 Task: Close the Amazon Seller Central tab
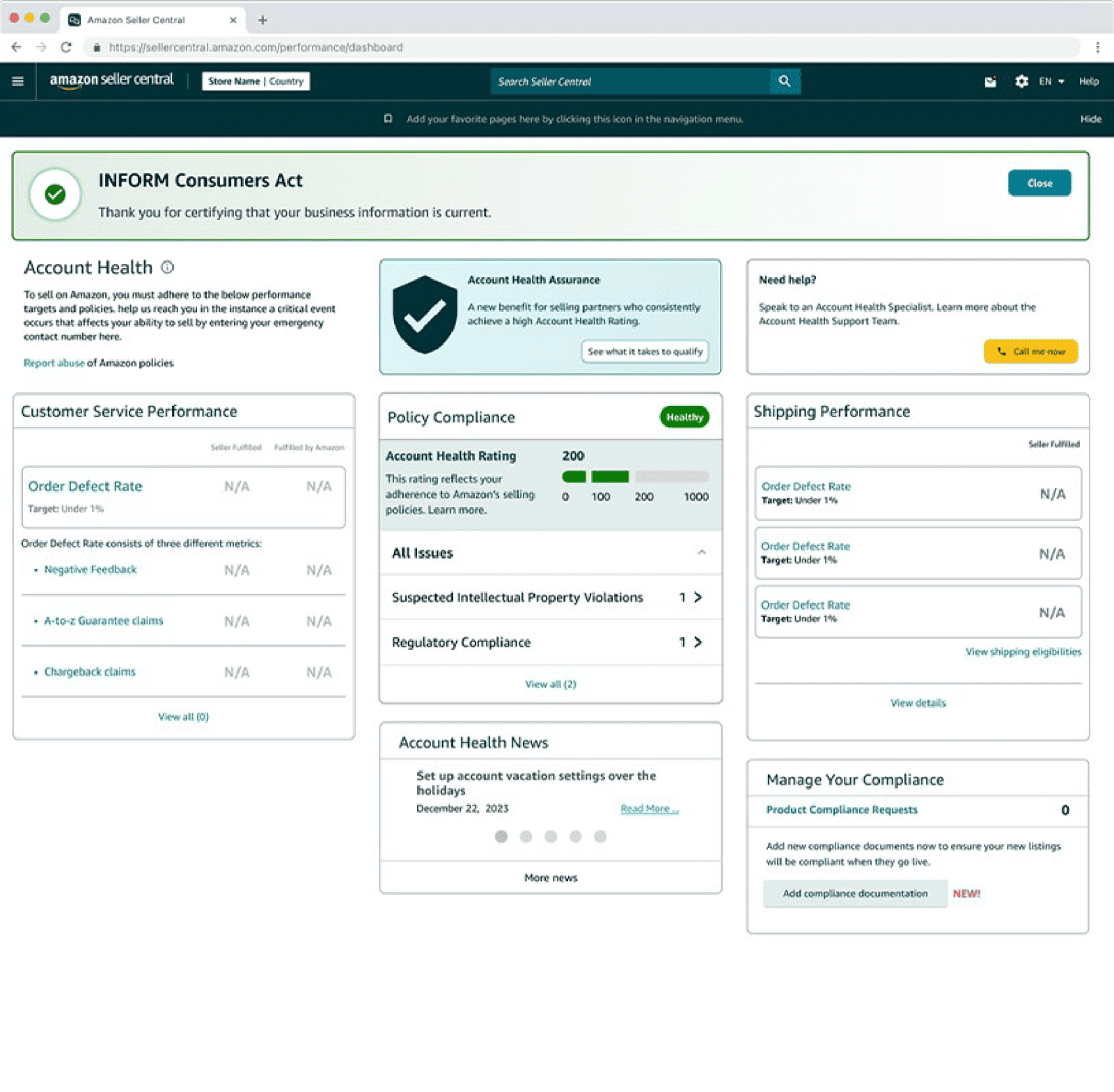pyautogui.click(x=233, y=20)
